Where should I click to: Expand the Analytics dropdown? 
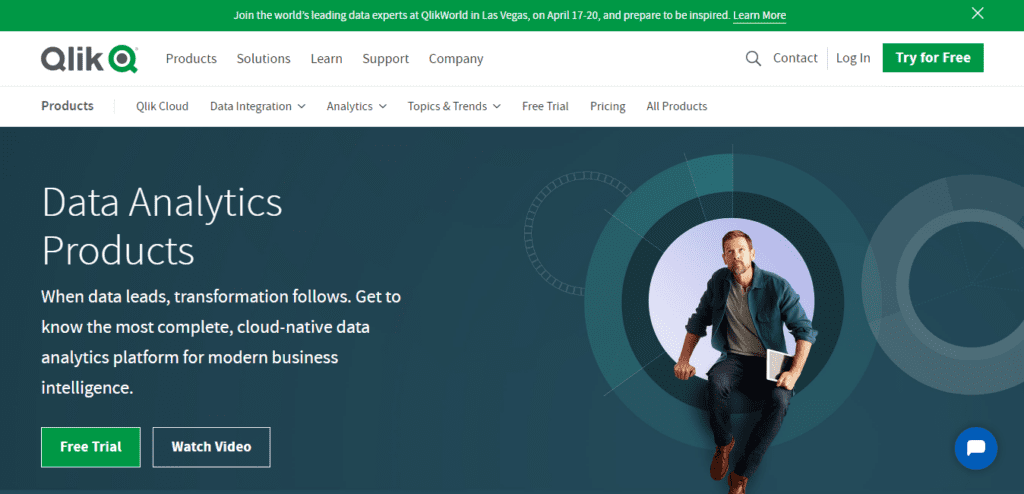tap(356, 106)
